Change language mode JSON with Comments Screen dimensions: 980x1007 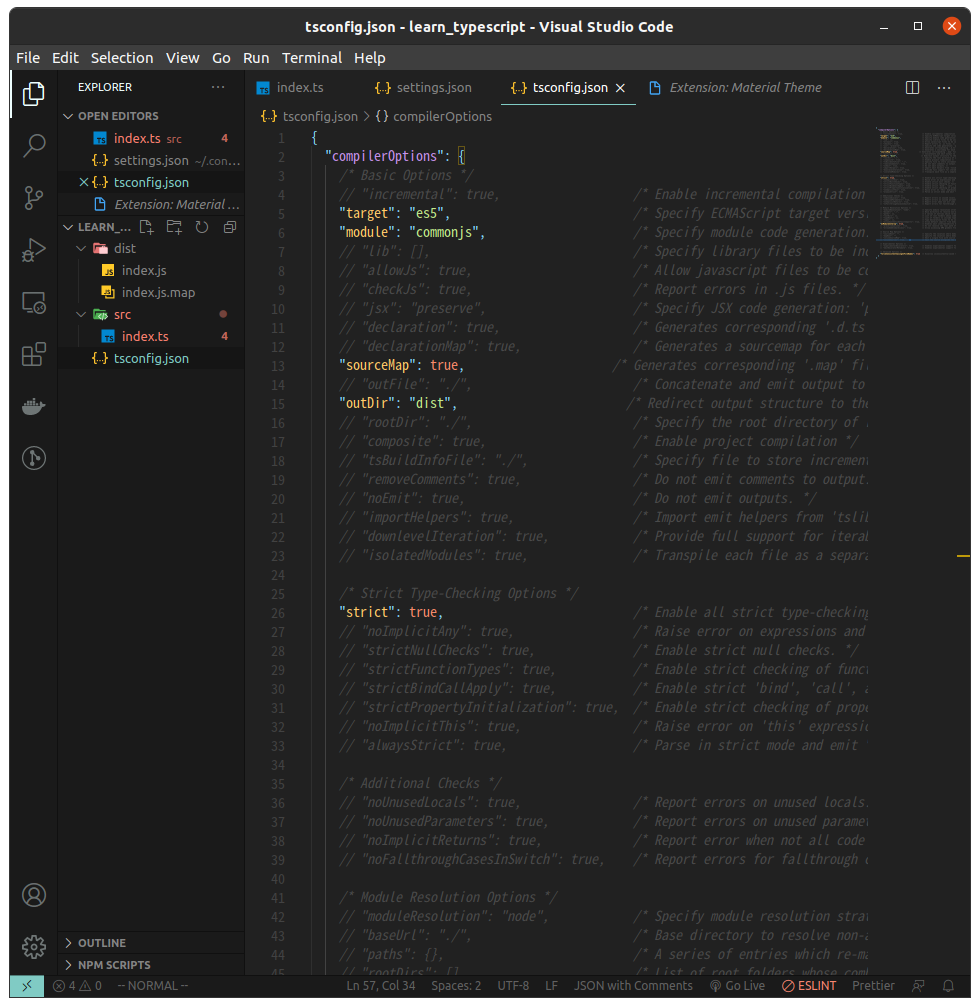633,986
